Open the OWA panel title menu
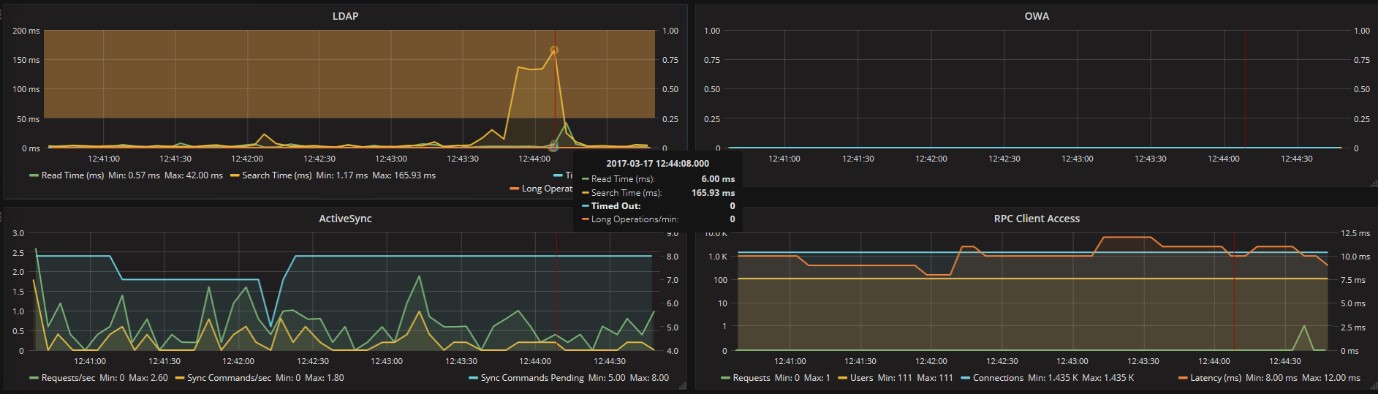1378x394 pixels. coord(1036,16)
